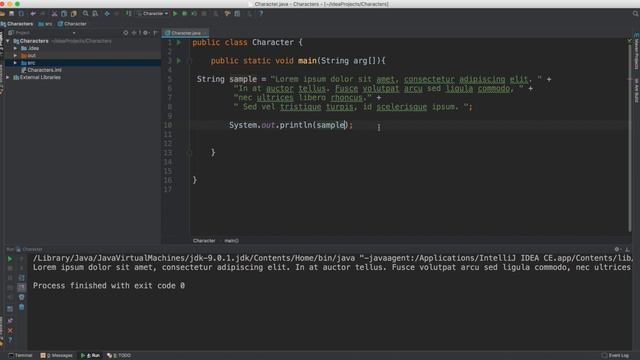Rerun Character in the Run tool window
Viewport: 640px width, 360px height.
(x=10, y=259)
